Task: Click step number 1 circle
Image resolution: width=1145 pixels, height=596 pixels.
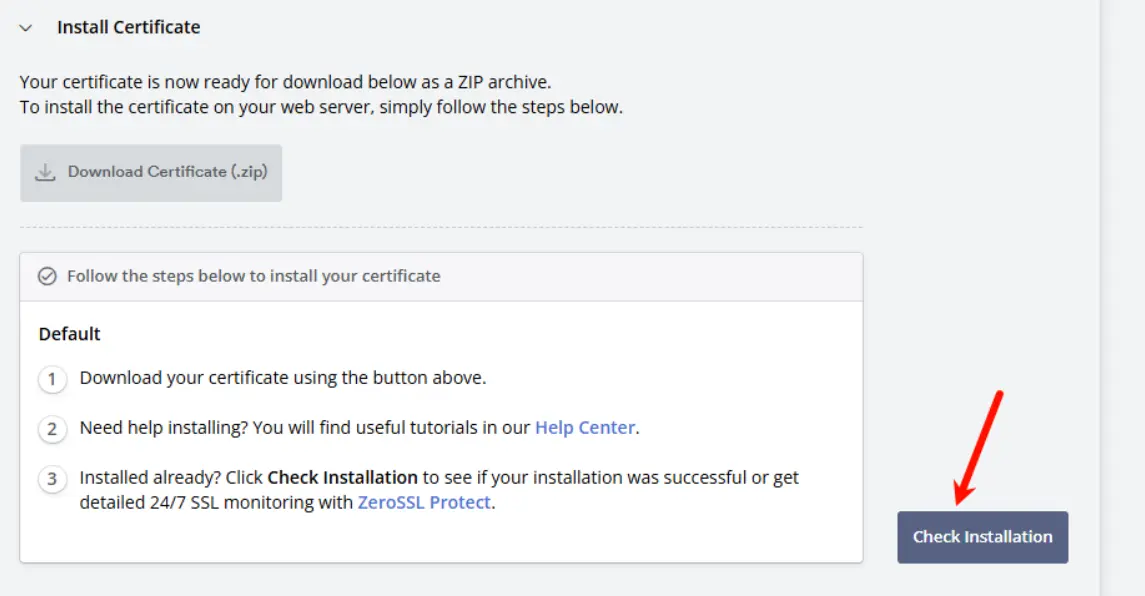Action: 52,379
